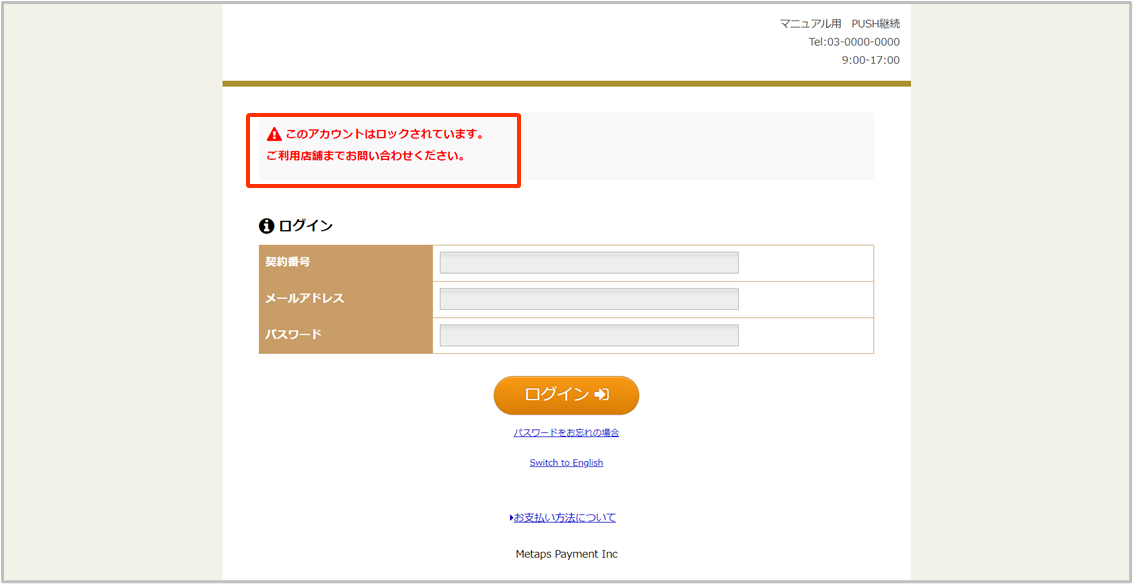Click the パスワード label cell

click(345, 335)
